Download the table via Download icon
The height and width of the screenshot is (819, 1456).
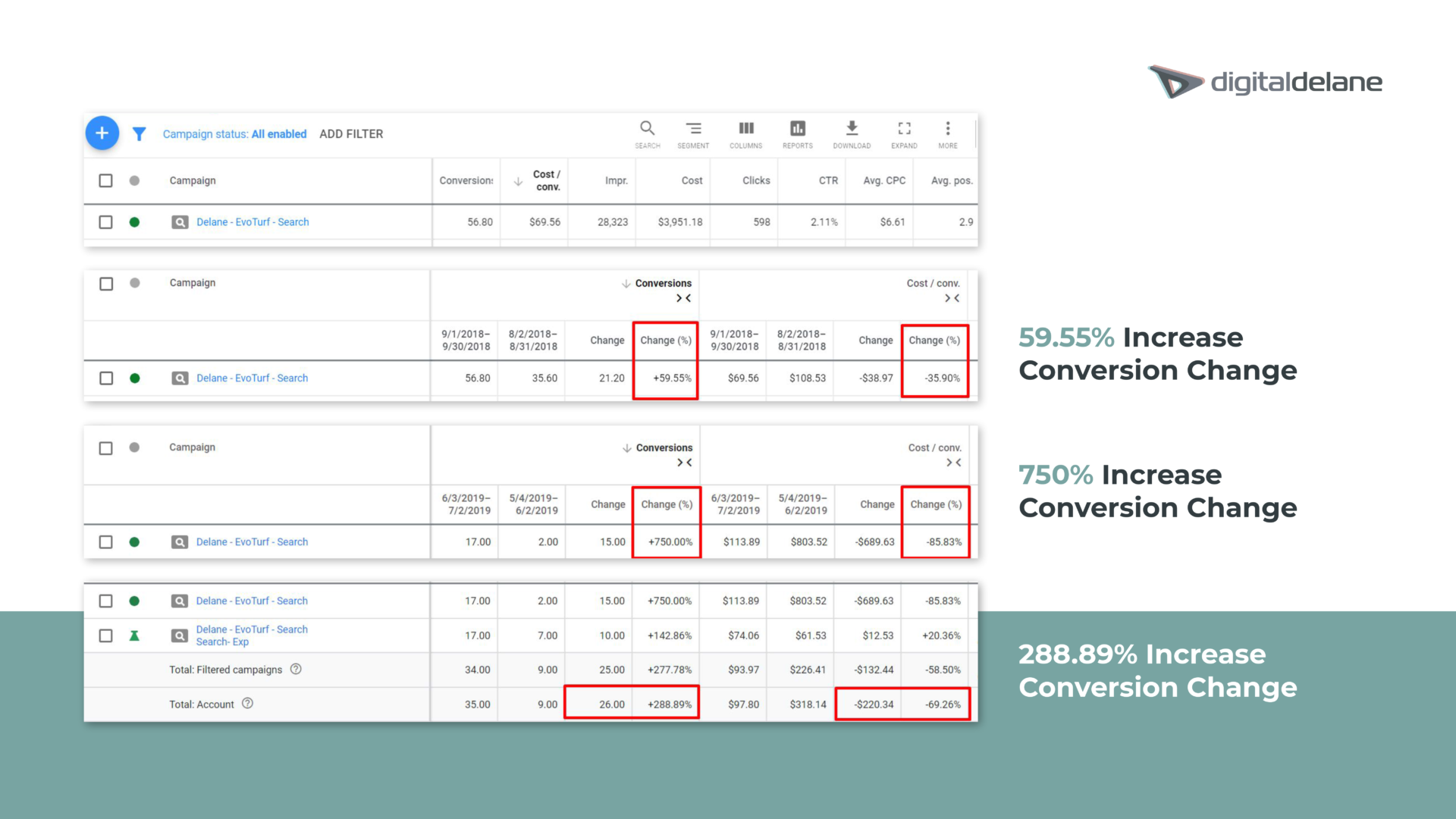852,134
